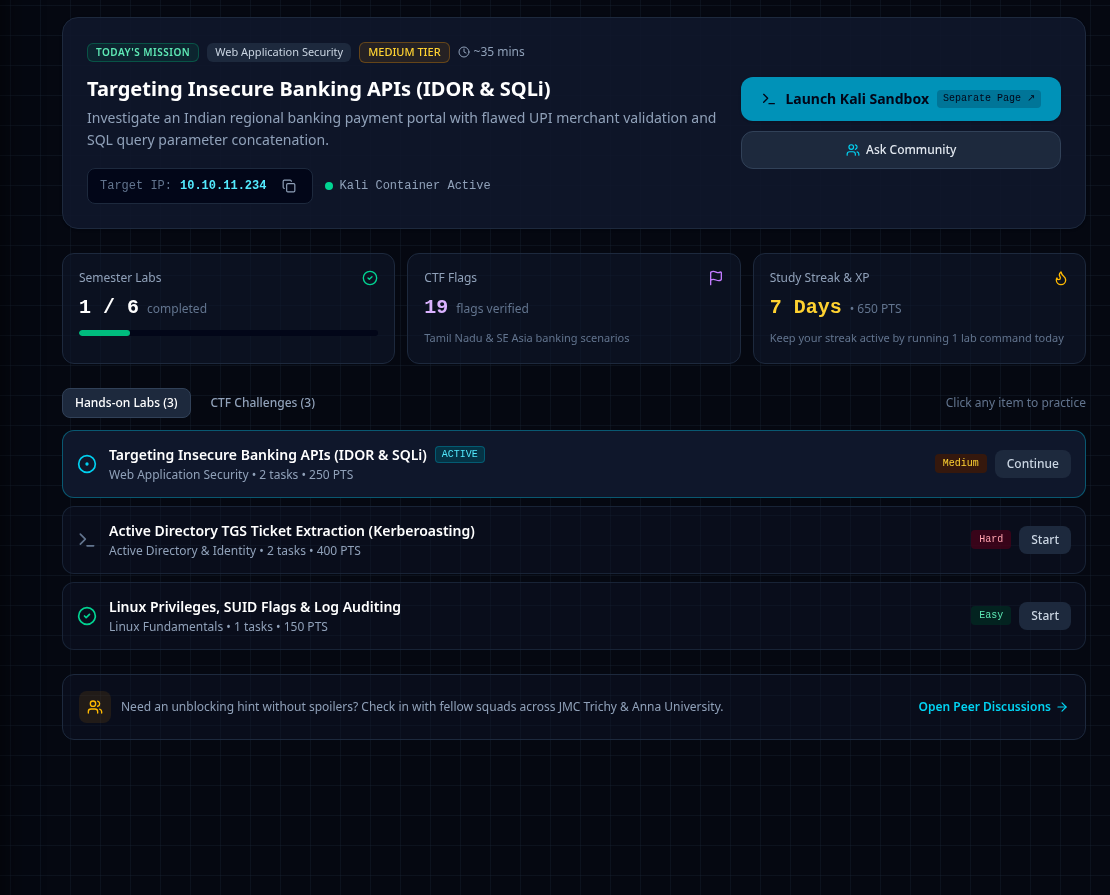Viewport: 1110px width, 895px height.
Task: Click the people icon beside Ask Community
Action: click(853, 150)
